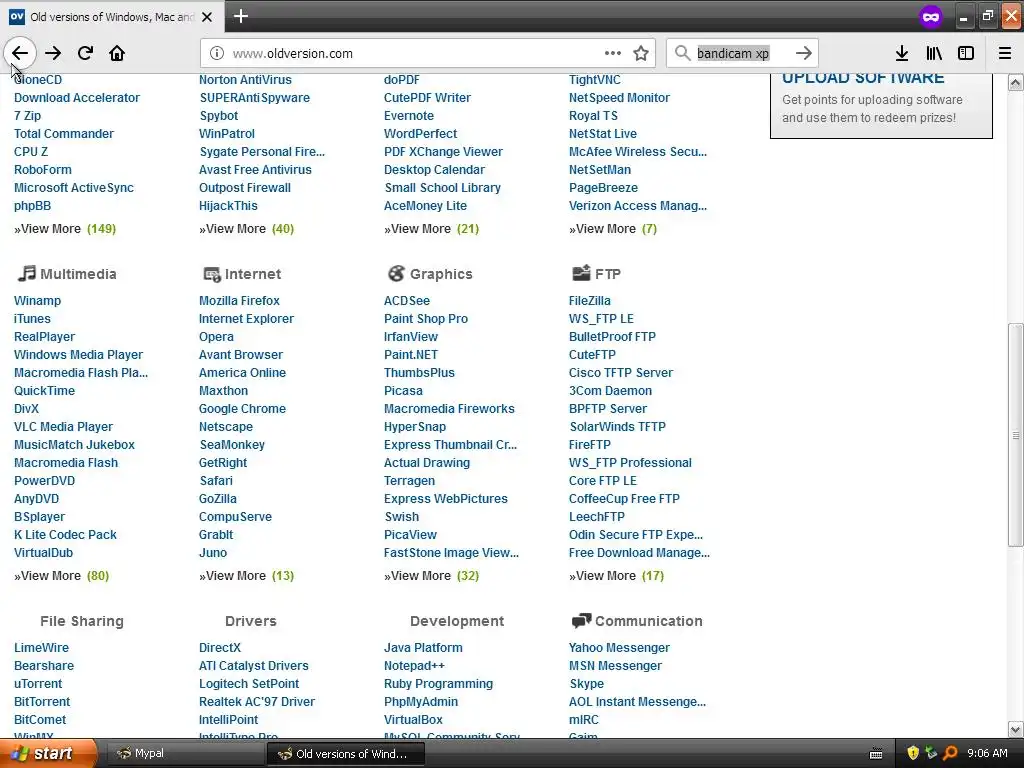
Task: Open the browser home page icon
Action: 117,53
